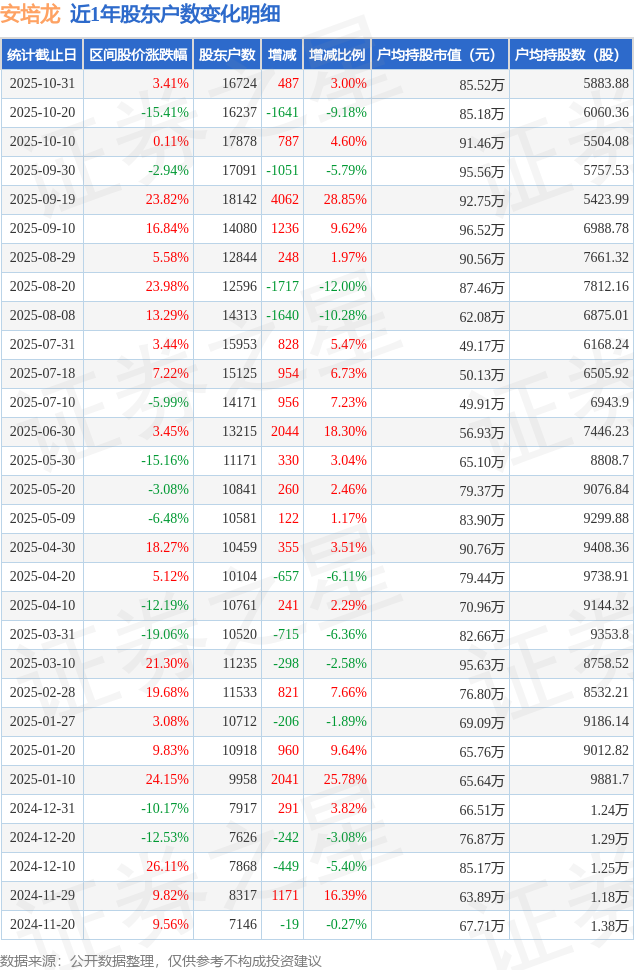
Task: Click the 安培龙 stock name in title
Action: tap(30, 14)
